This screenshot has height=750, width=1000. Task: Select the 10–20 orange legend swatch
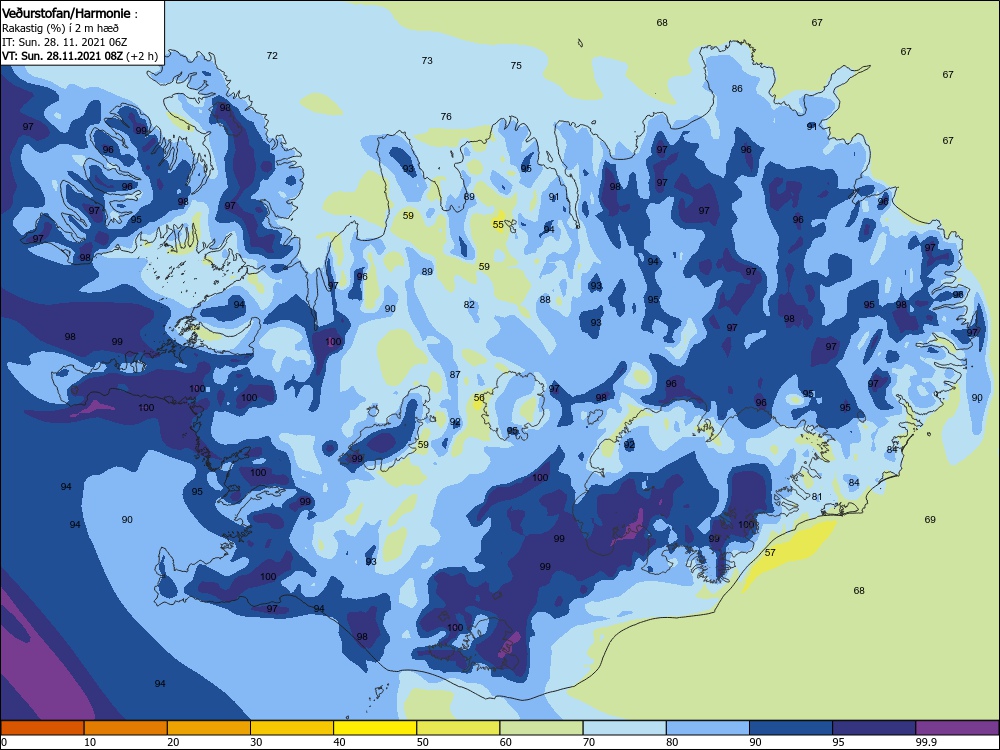[126, 728]
